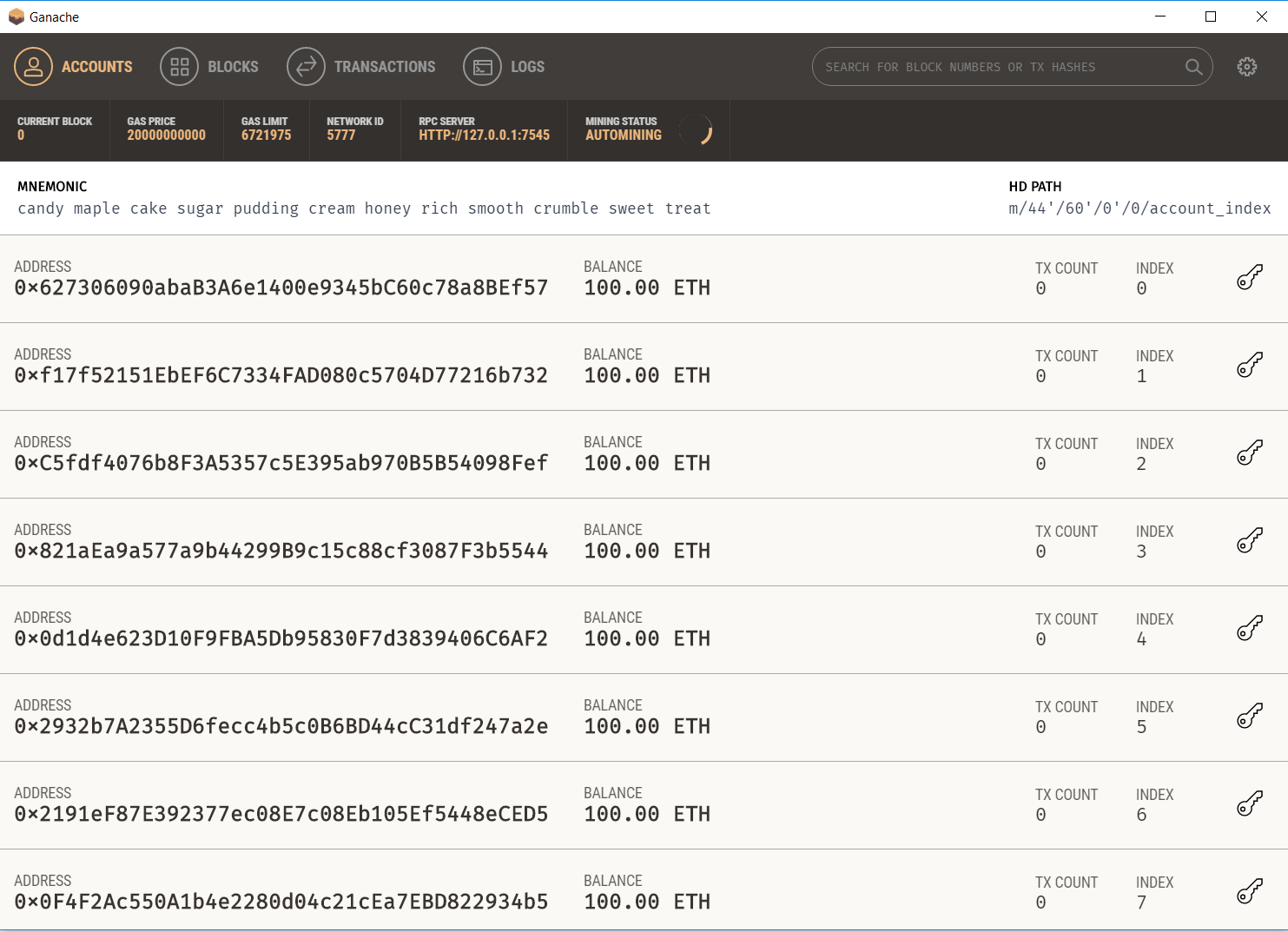The height and width of the screenshot is (932, 1288).
Task: Show private key for account index 6
Action: (x=1249, y=804)
